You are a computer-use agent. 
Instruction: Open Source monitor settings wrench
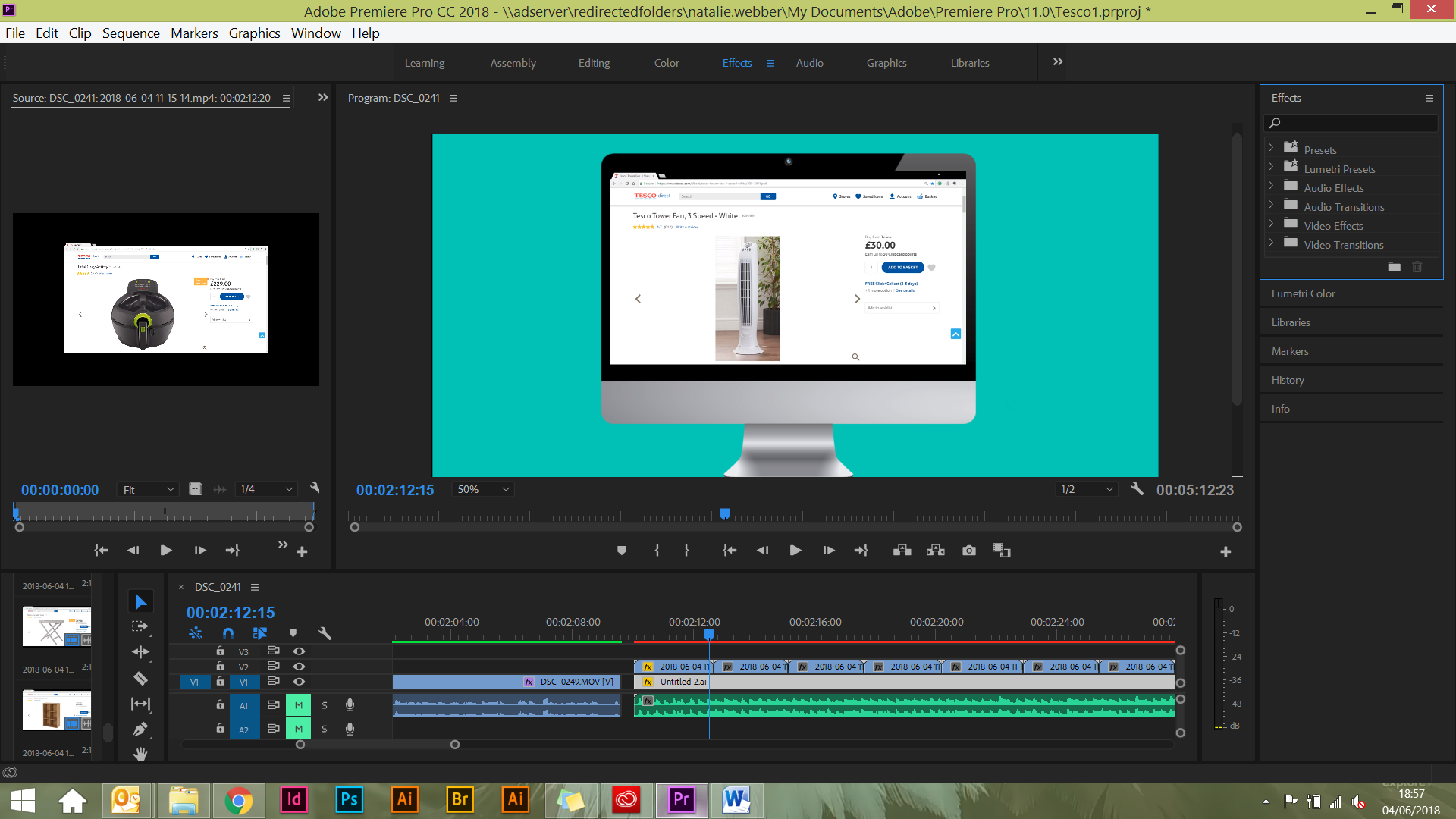click(315, 488)
